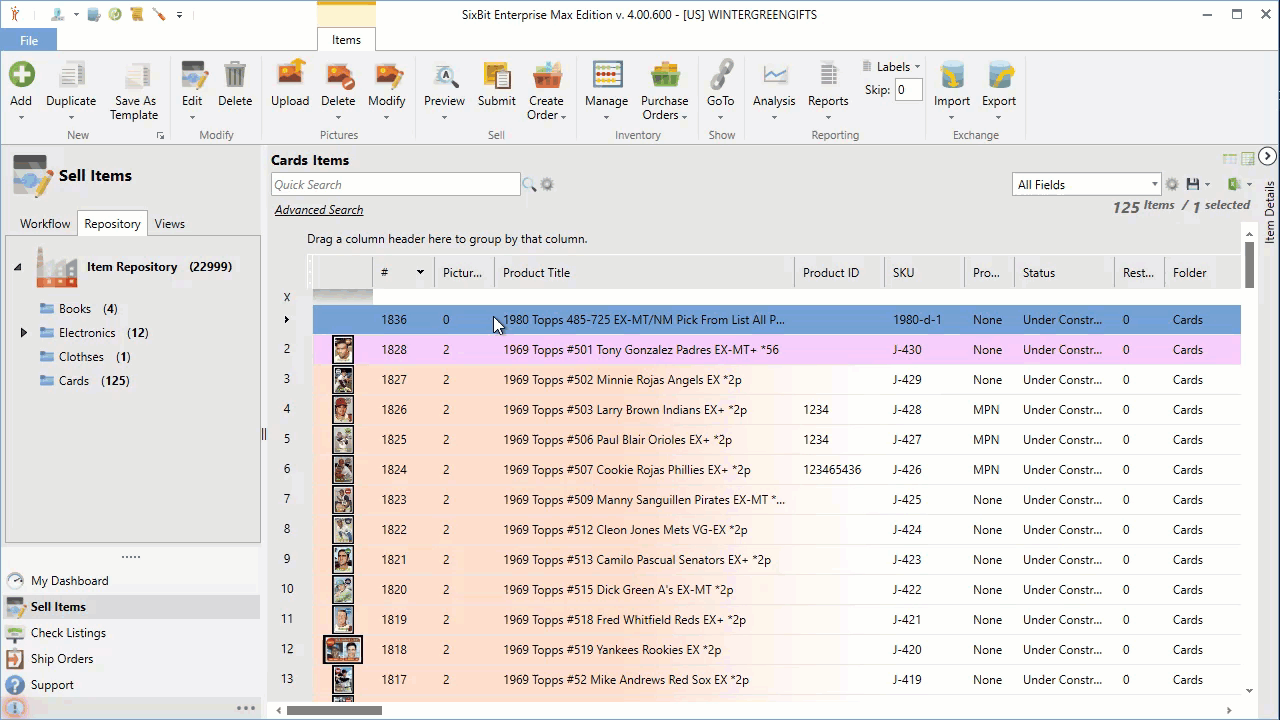Image resolution: width=1280 pixels, height=720 pixels.
Task: Click the SKU column header
Action: tap(924, 273)
